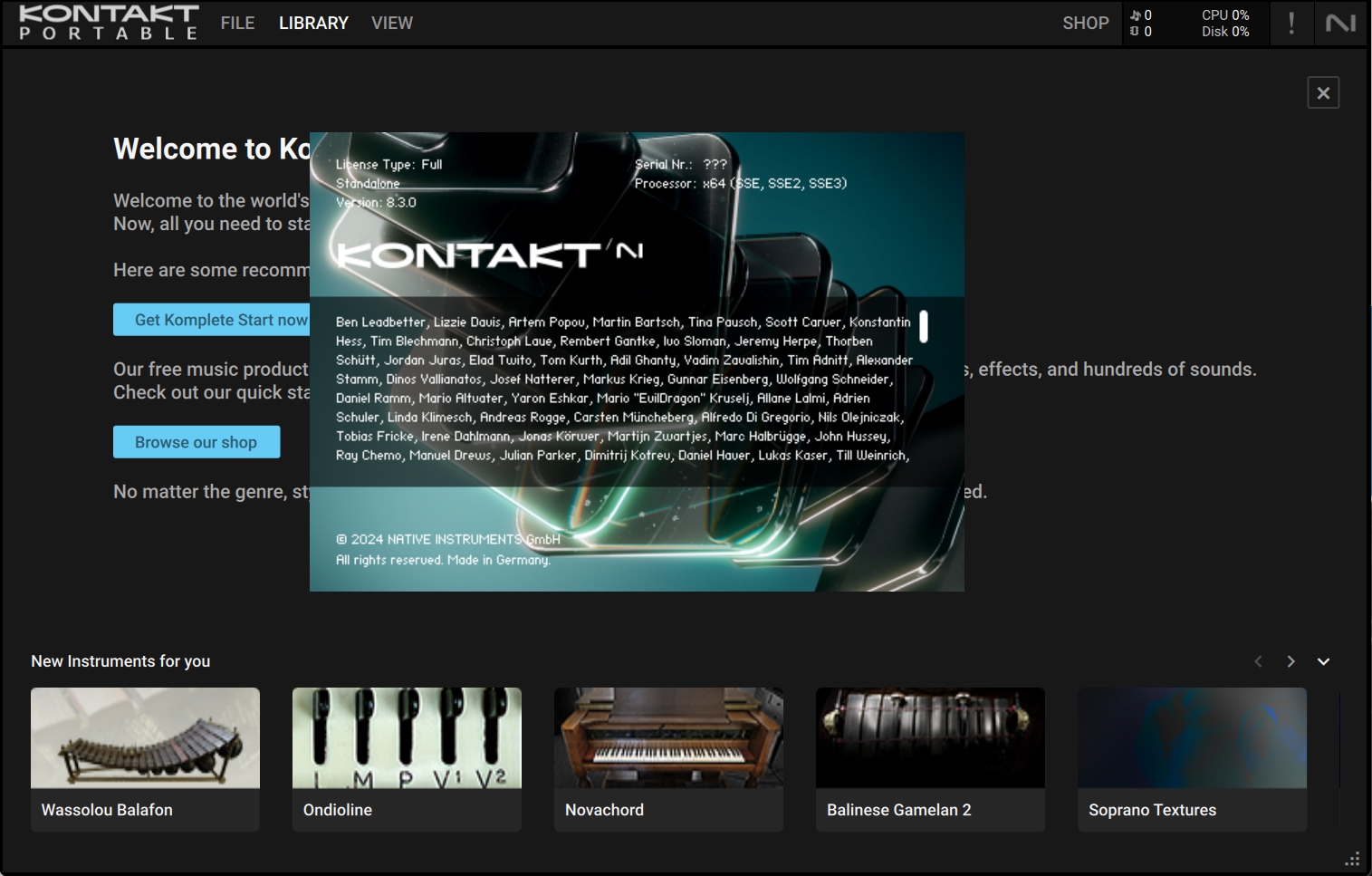Click the Balinese Gamelan 2 label
This screenshot has width=1372, height=876.
[x=898, y=810]
